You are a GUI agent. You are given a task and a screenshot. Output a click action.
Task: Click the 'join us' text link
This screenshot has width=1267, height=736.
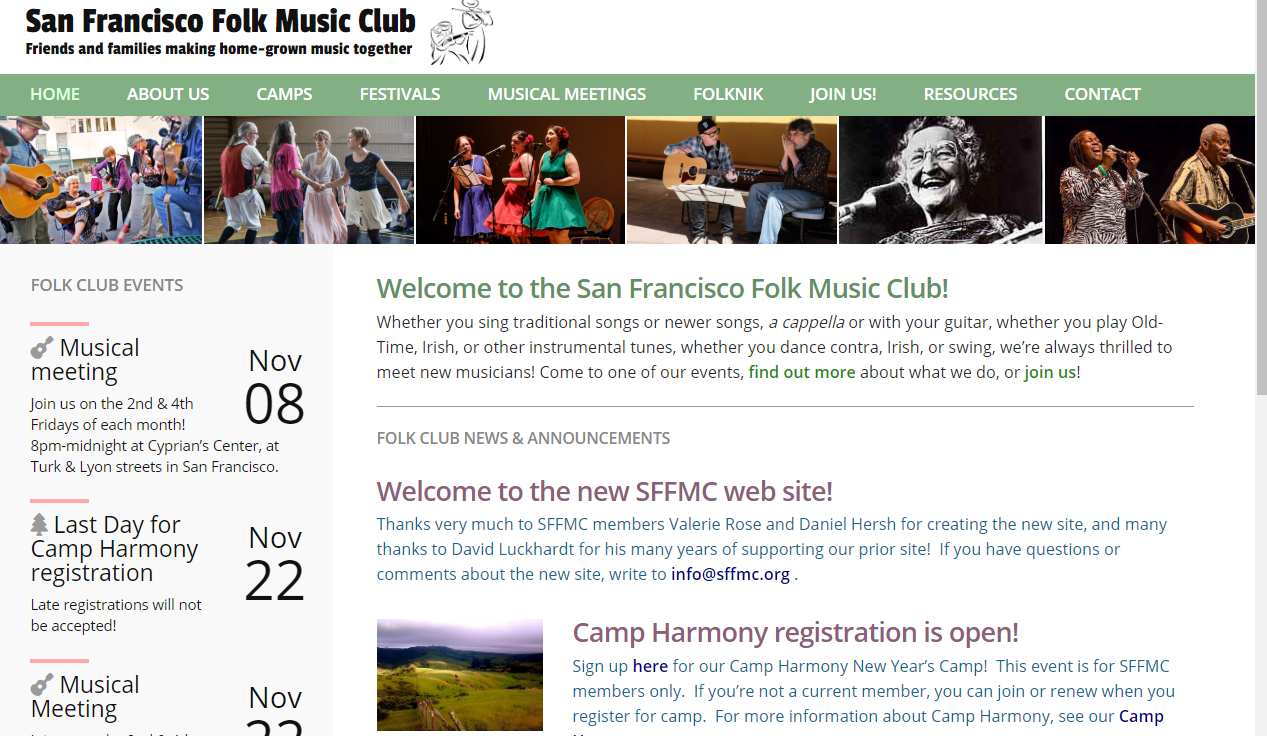coord(1050,372)
